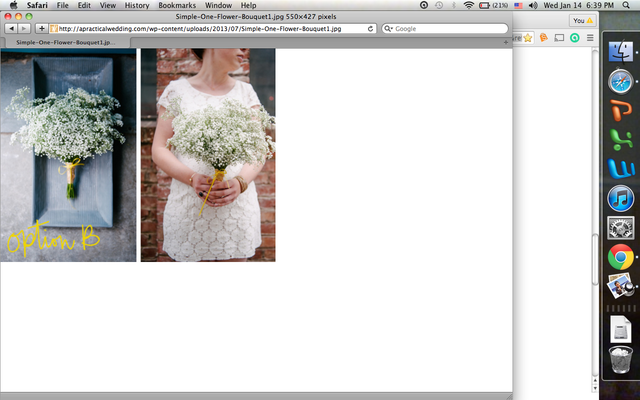Viewport: 640px width, 400px height.
Task: Open Spotlight search magnifier
Action: 626,5
